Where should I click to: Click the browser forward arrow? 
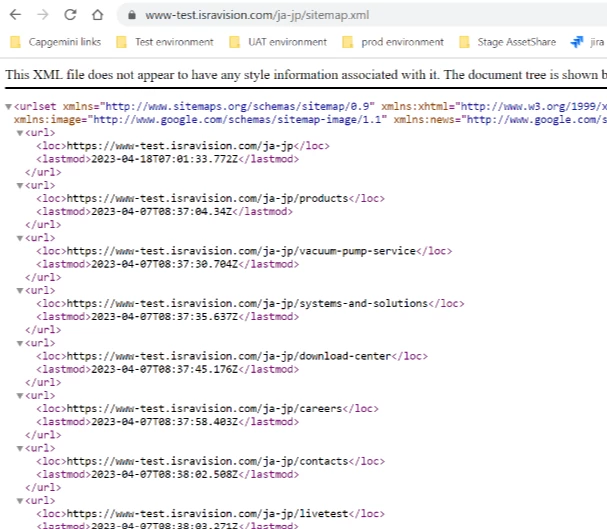(43, 15)
